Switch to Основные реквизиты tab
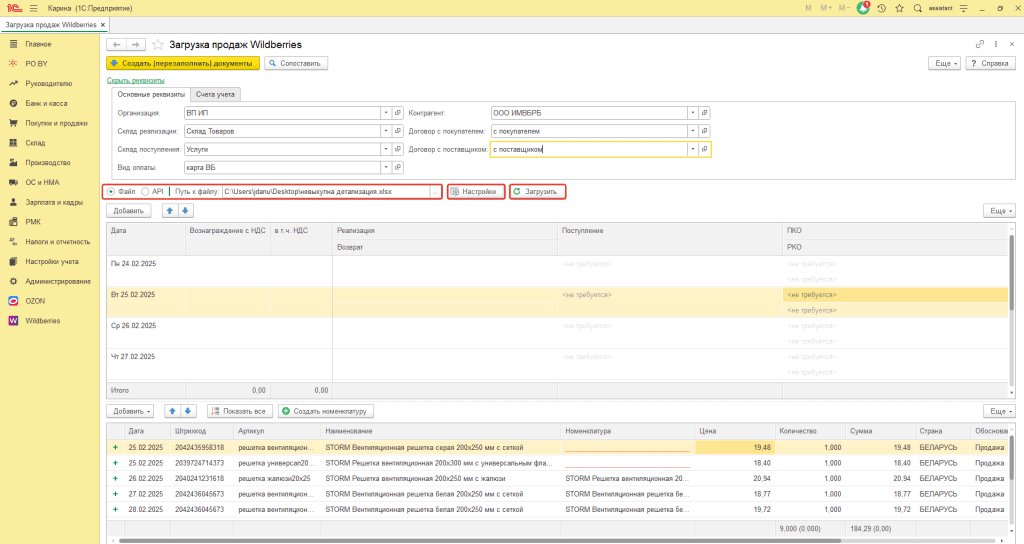1024x544 pixels. coord(151,95)
